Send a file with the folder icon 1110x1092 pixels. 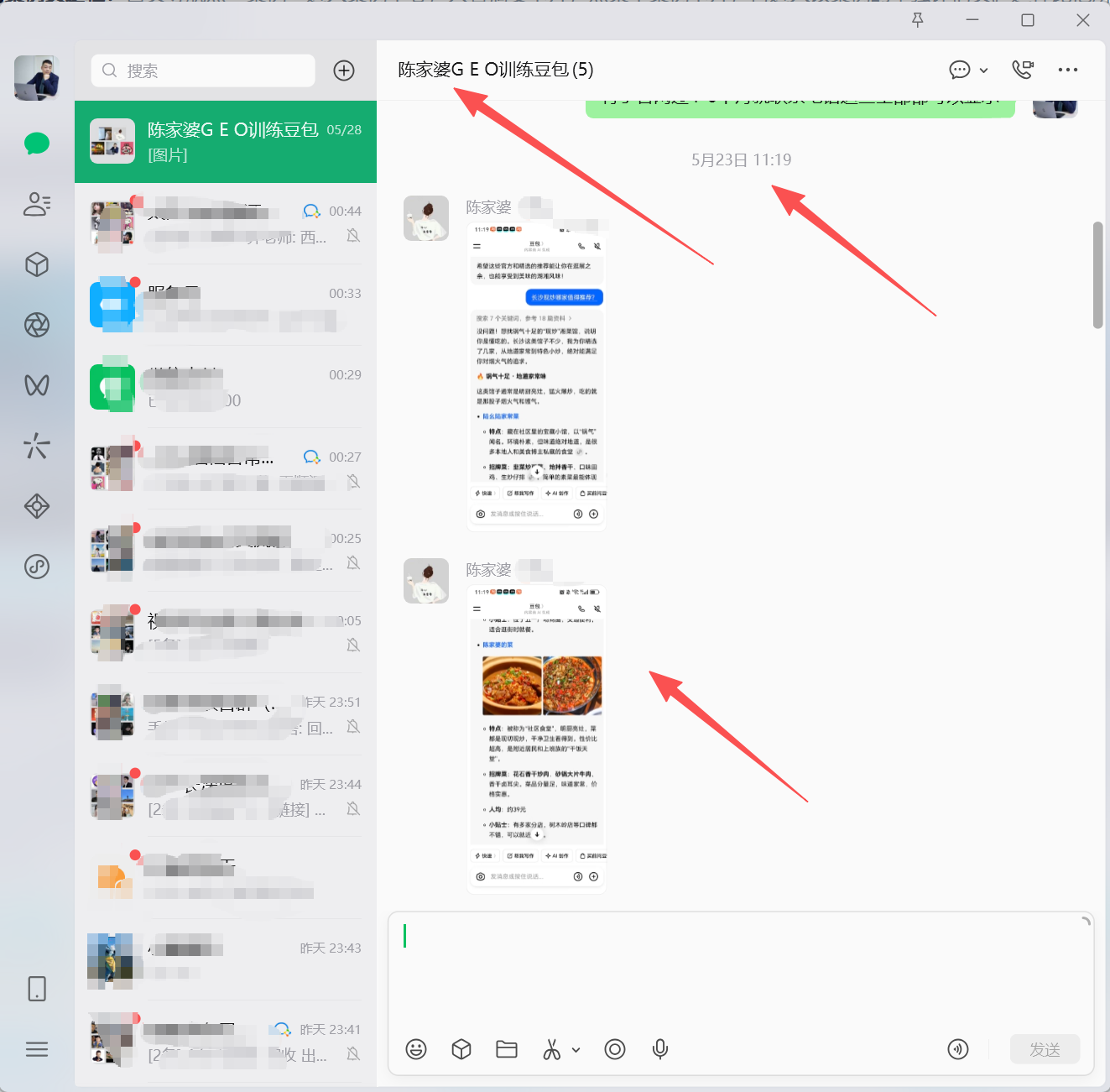(x=507, y=1049)
